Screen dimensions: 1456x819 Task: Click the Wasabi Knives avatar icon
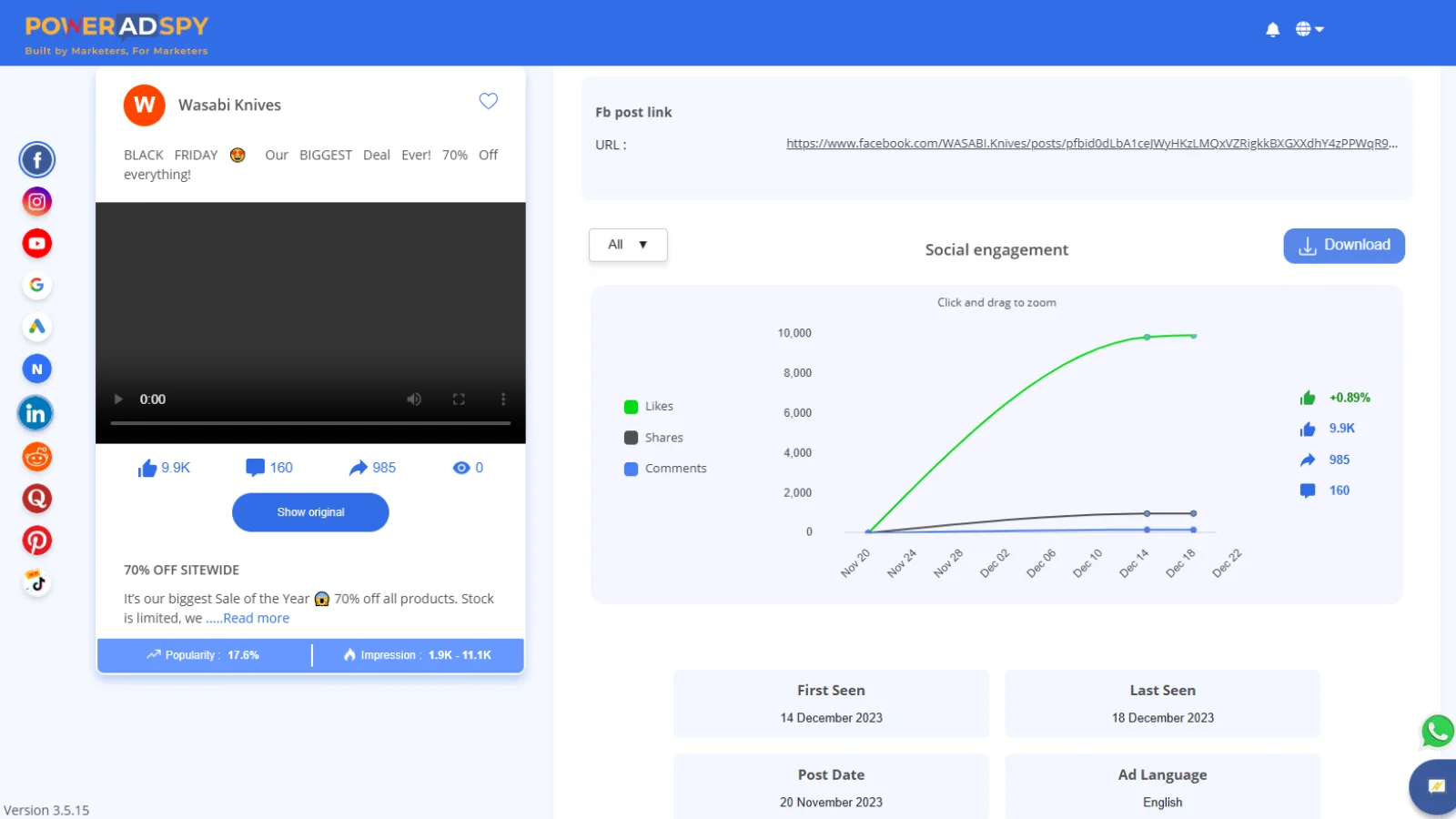point(145,106)
